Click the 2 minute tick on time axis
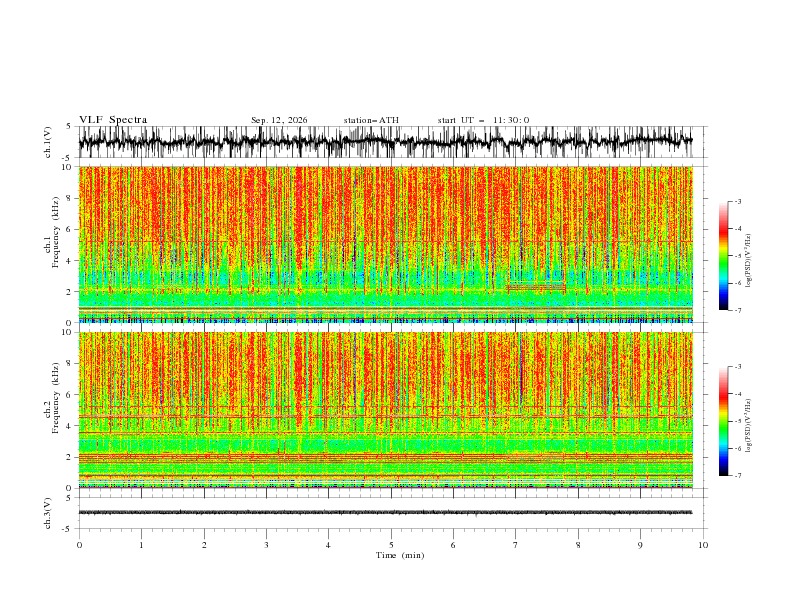792x612 pixels. click(x=204, y=545)
